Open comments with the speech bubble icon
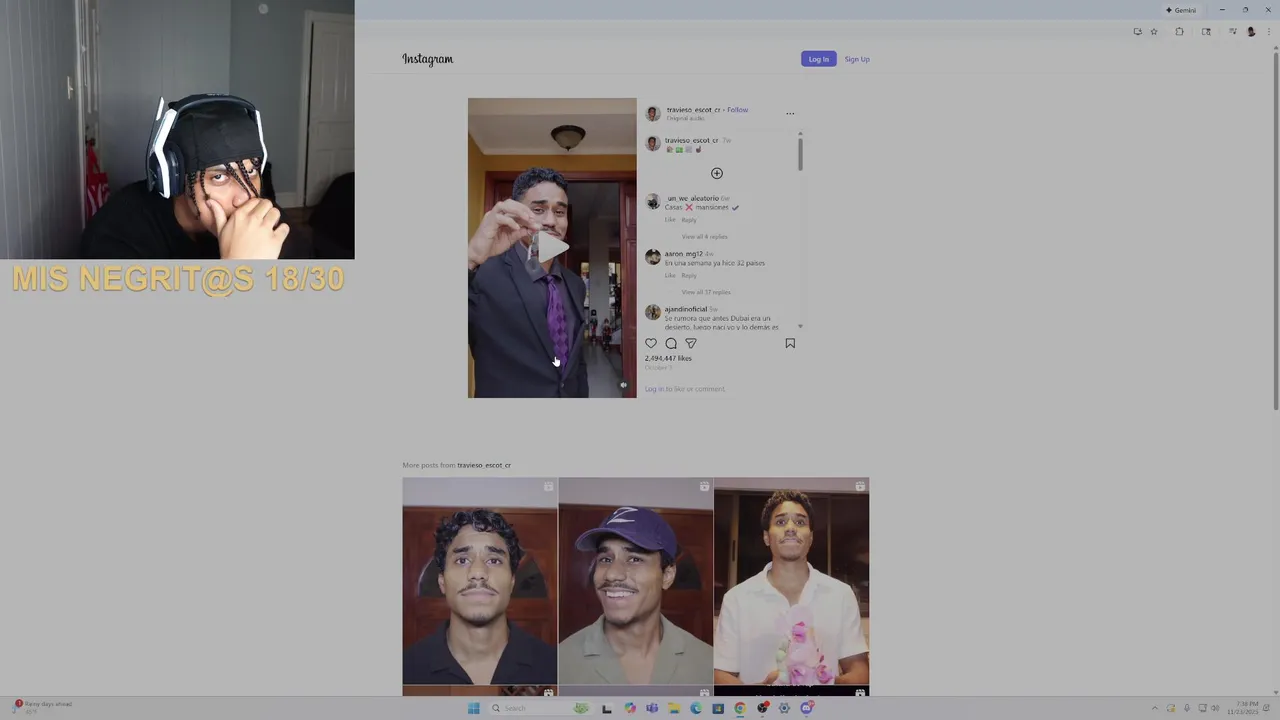Viewport: 1280px width, 720px height. point(671,343)
